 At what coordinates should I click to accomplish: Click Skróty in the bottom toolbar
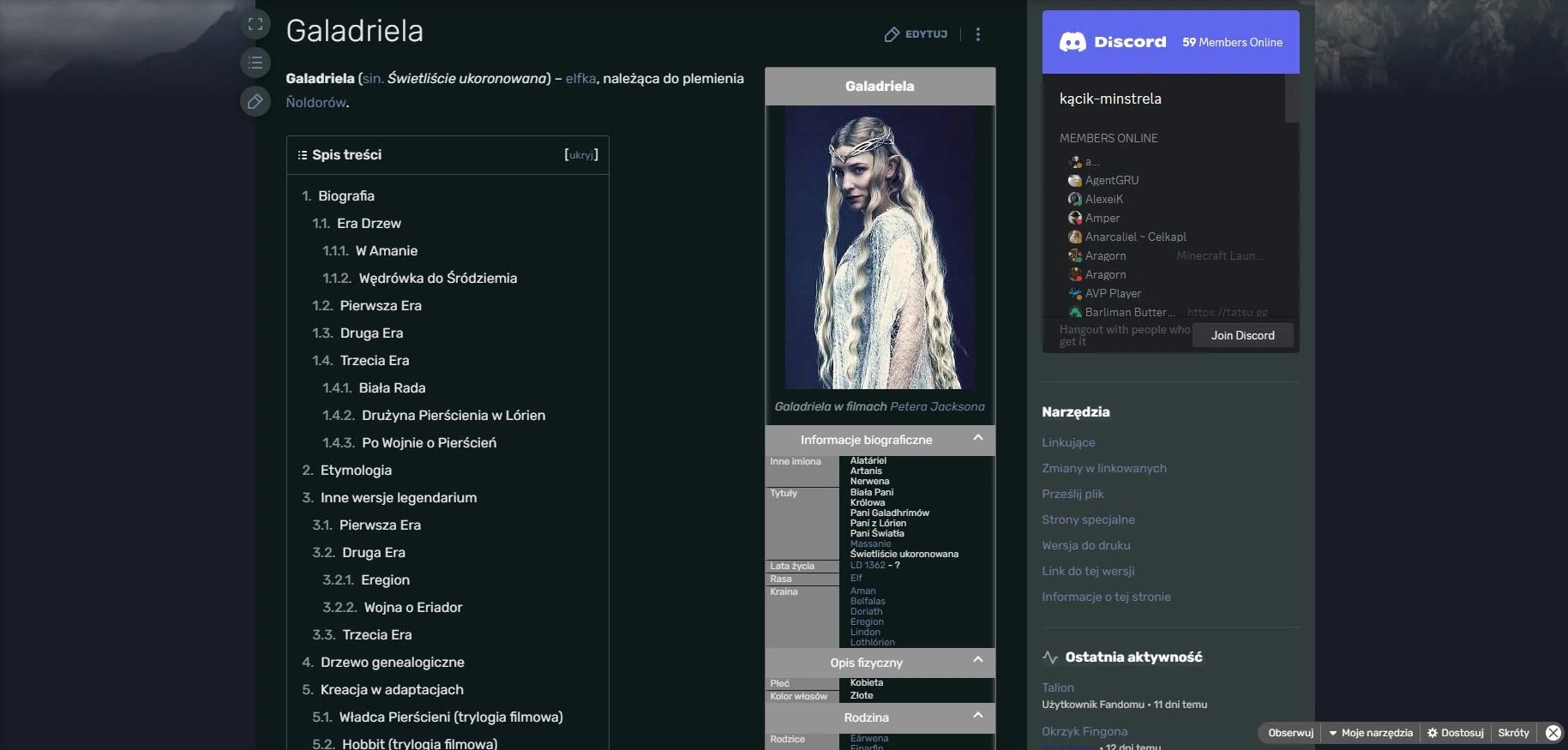click(x=1514, y=733)
